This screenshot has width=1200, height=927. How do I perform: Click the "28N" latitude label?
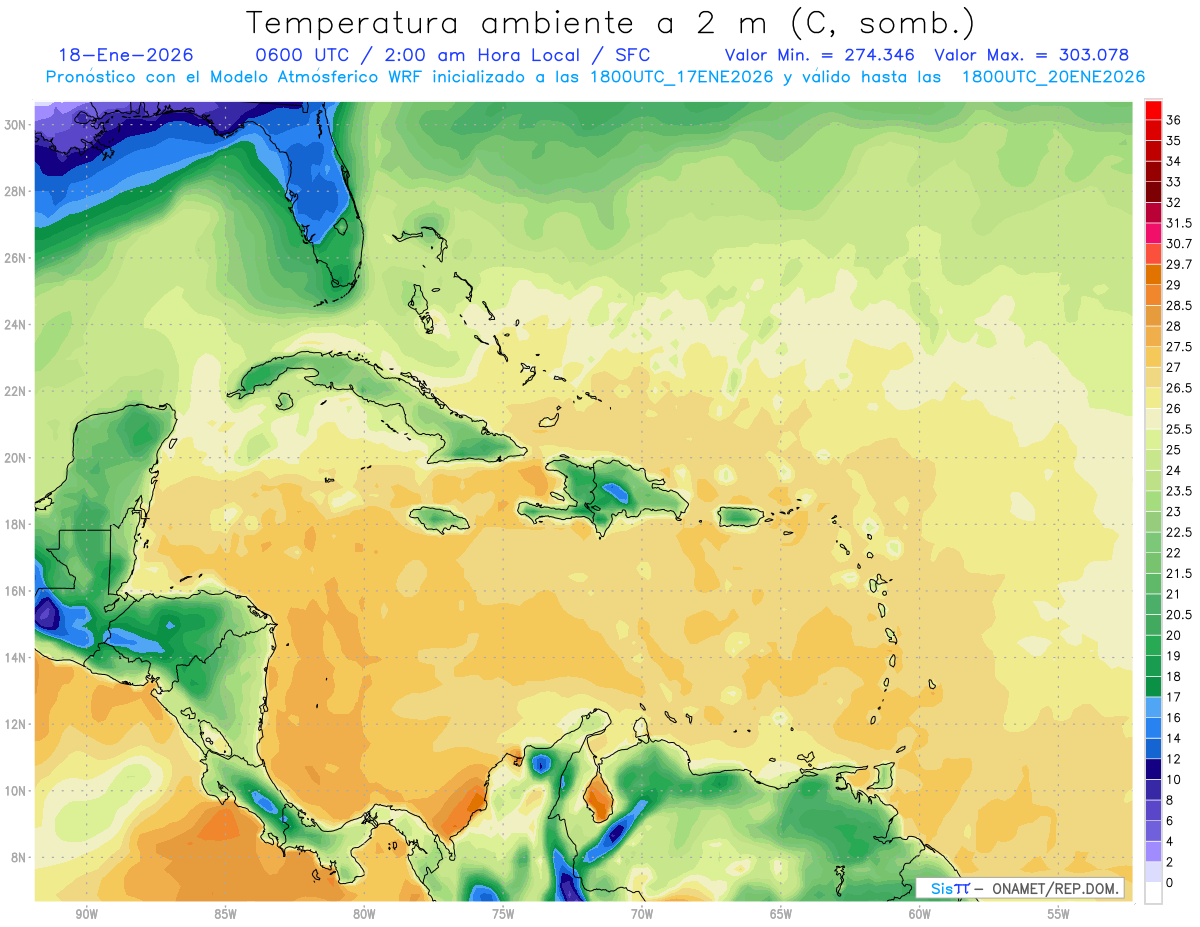coord(16,191)
